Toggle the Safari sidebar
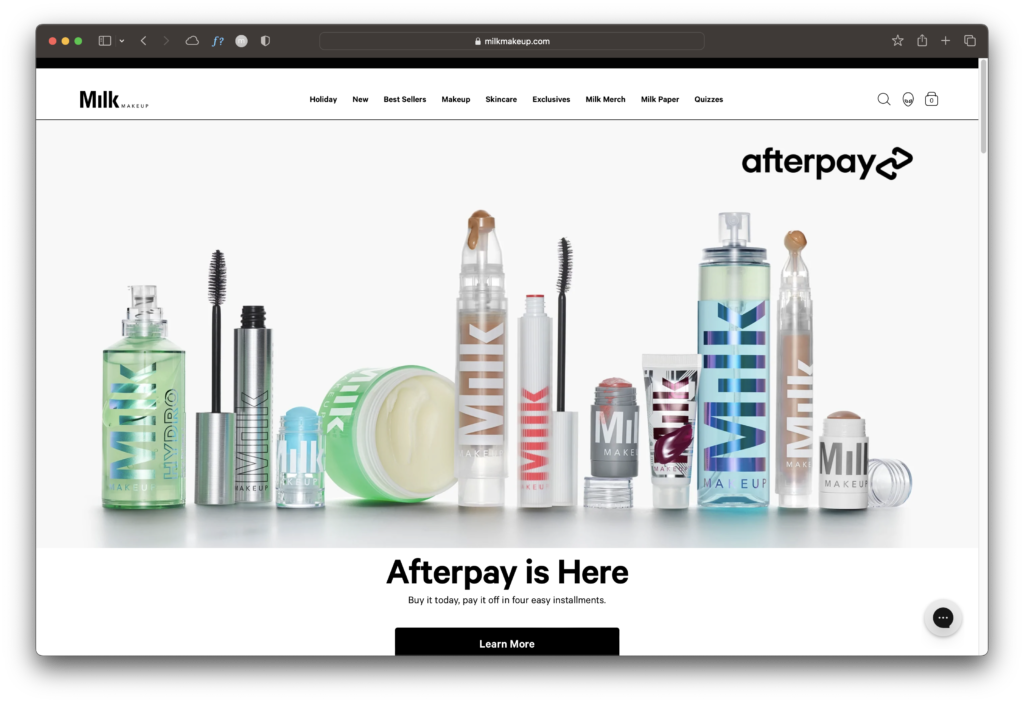 click(x=105, y=41)
